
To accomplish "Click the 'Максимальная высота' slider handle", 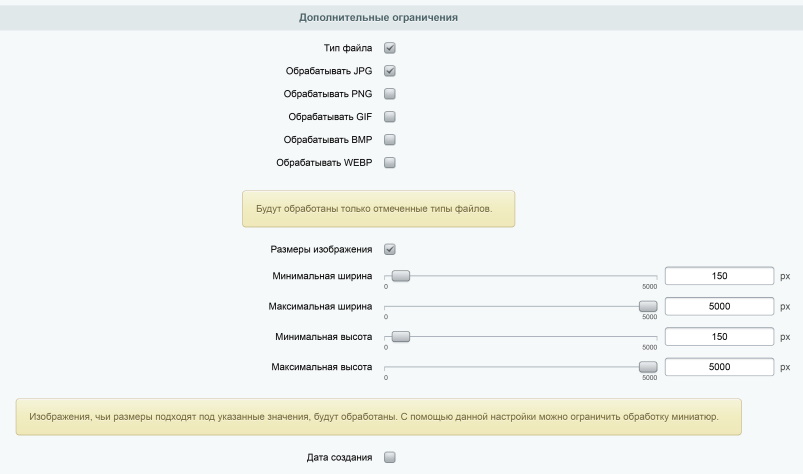I will tap(648, 368).
